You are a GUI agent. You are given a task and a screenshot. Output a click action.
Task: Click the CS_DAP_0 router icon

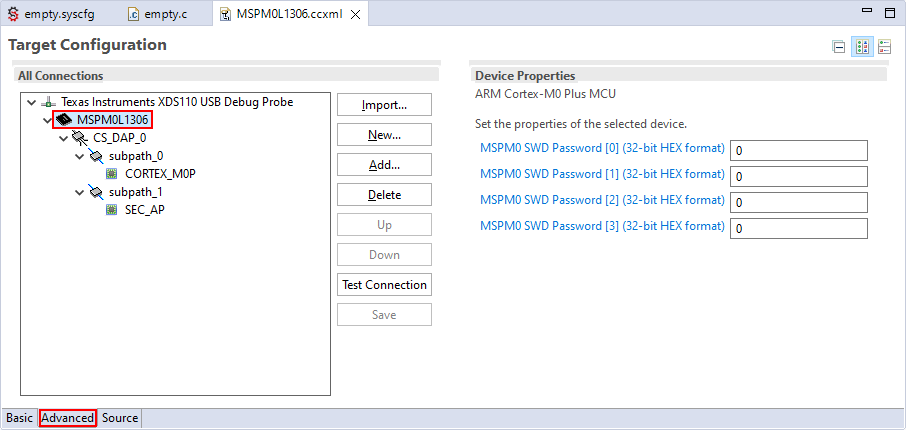pos(80,138)
